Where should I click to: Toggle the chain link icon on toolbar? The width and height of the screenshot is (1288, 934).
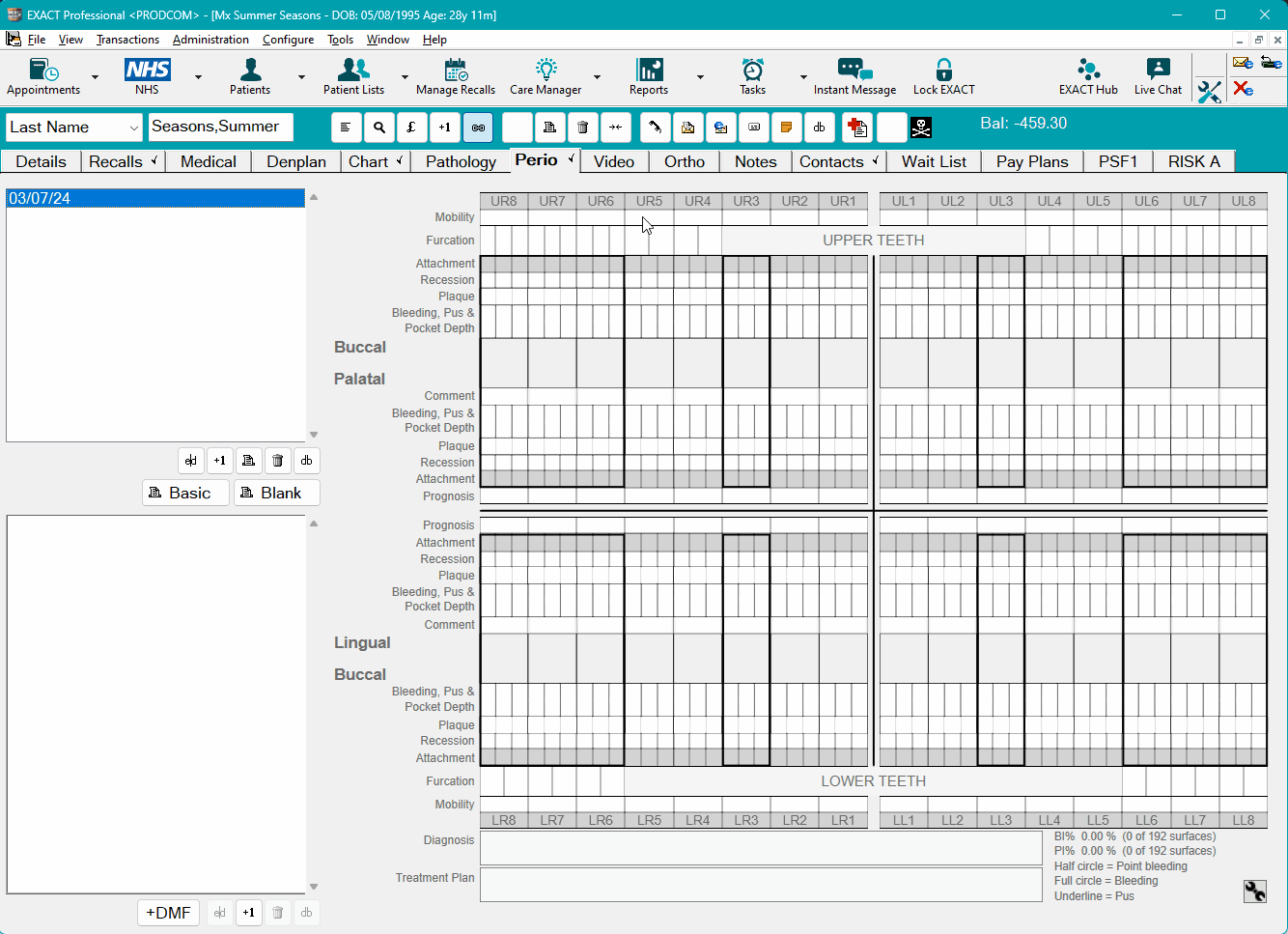tap(478, 127)
